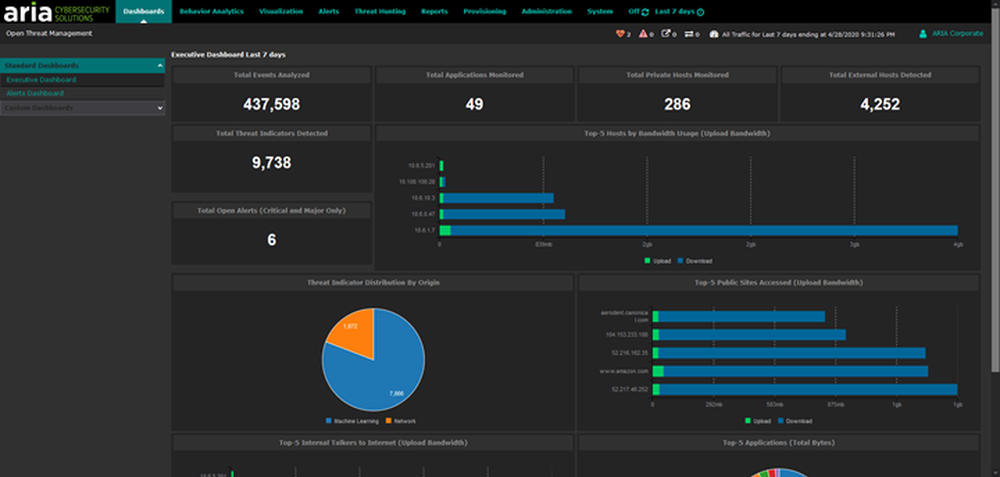Click the Total Threat Indicators value 9,738
1000x477 pixels.
click(x=272, y=163)
